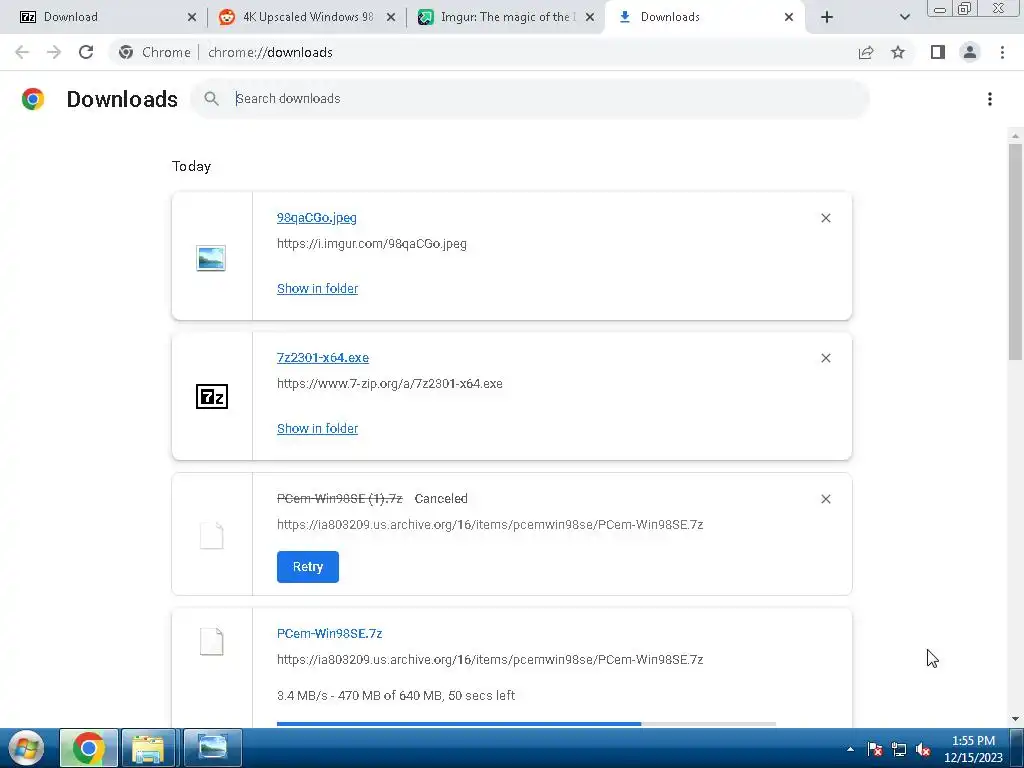Open the Windows Start menu

(27, 748)
